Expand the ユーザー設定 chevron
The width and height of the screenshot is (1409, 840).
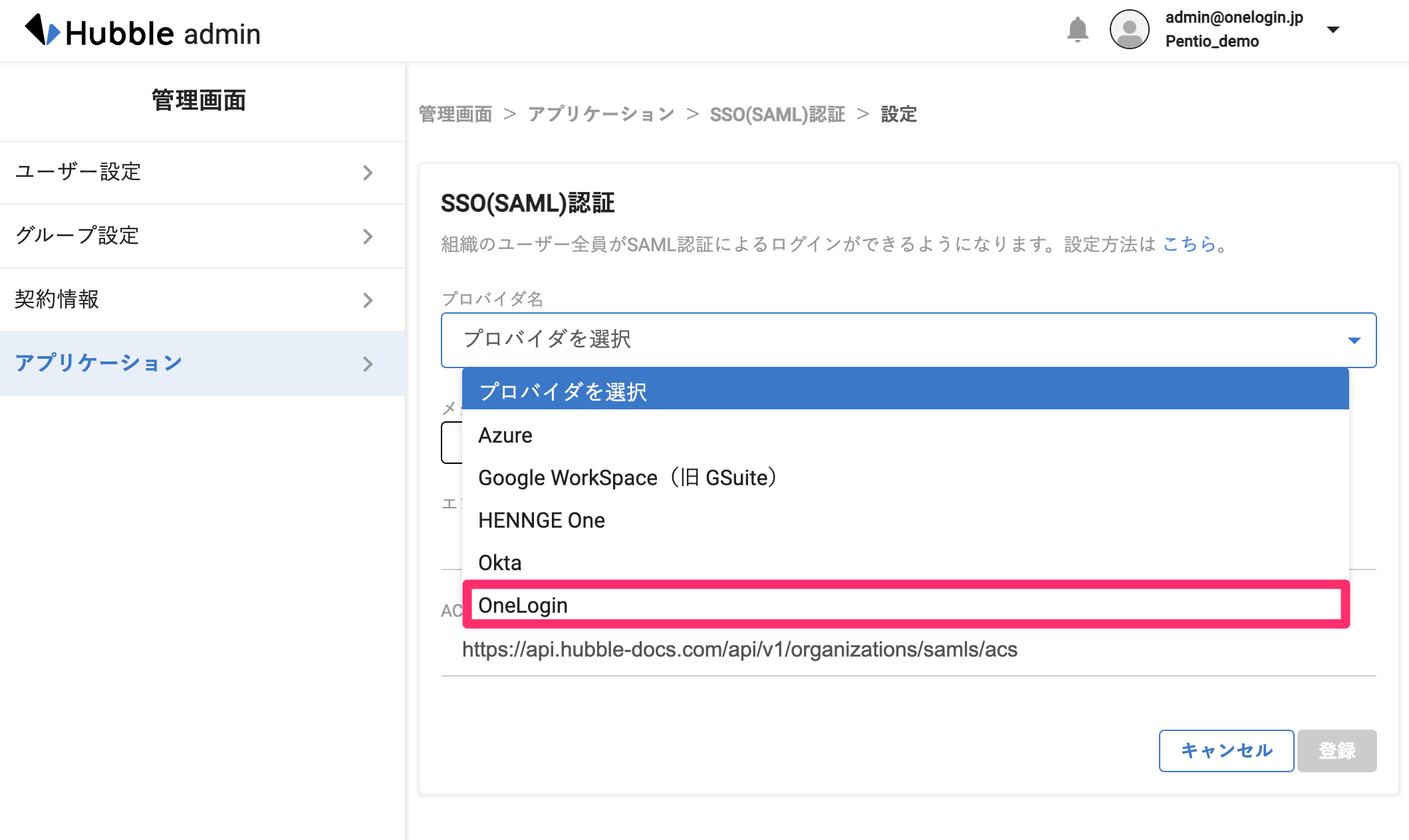pos(368,173)
